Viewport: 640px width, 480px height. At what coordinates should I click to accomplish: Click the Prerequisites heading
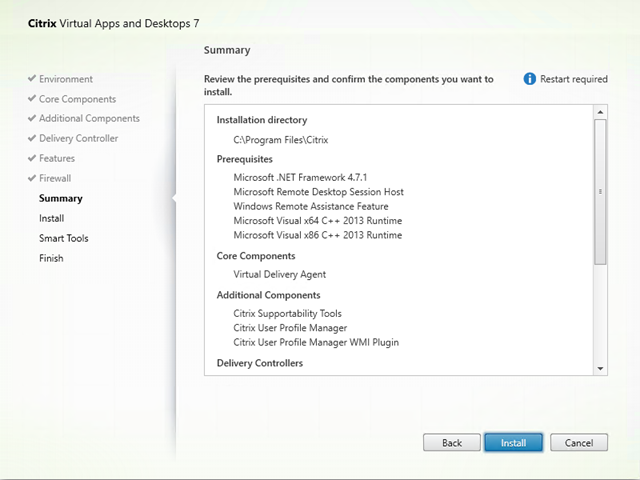(x=244, y=159)
